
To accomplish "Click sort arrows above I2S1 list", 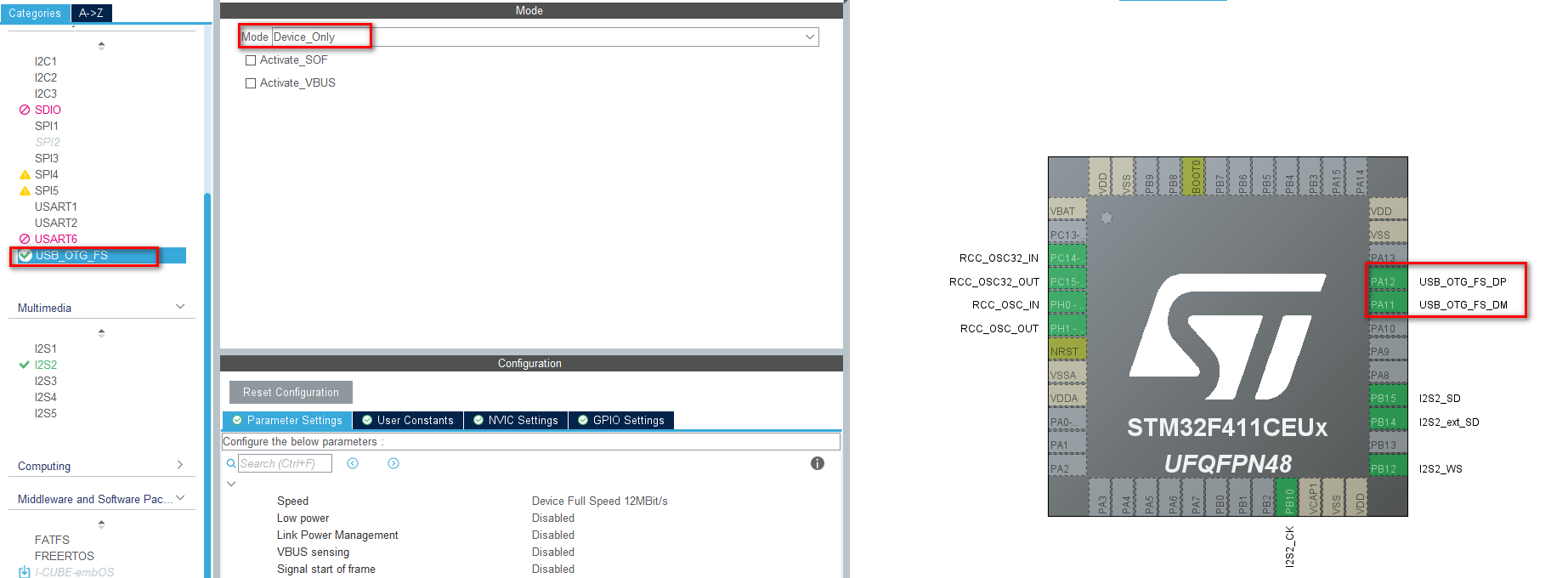I will tap(101, 332).
